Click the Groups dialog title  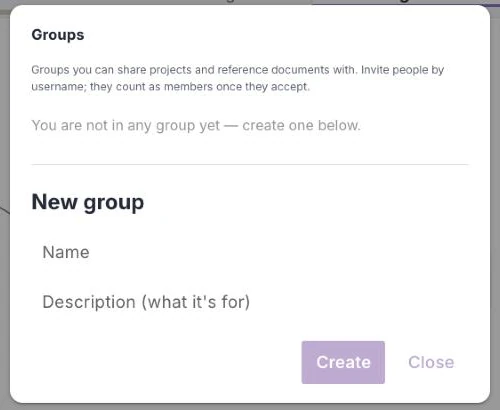click(x=58, y=35)
